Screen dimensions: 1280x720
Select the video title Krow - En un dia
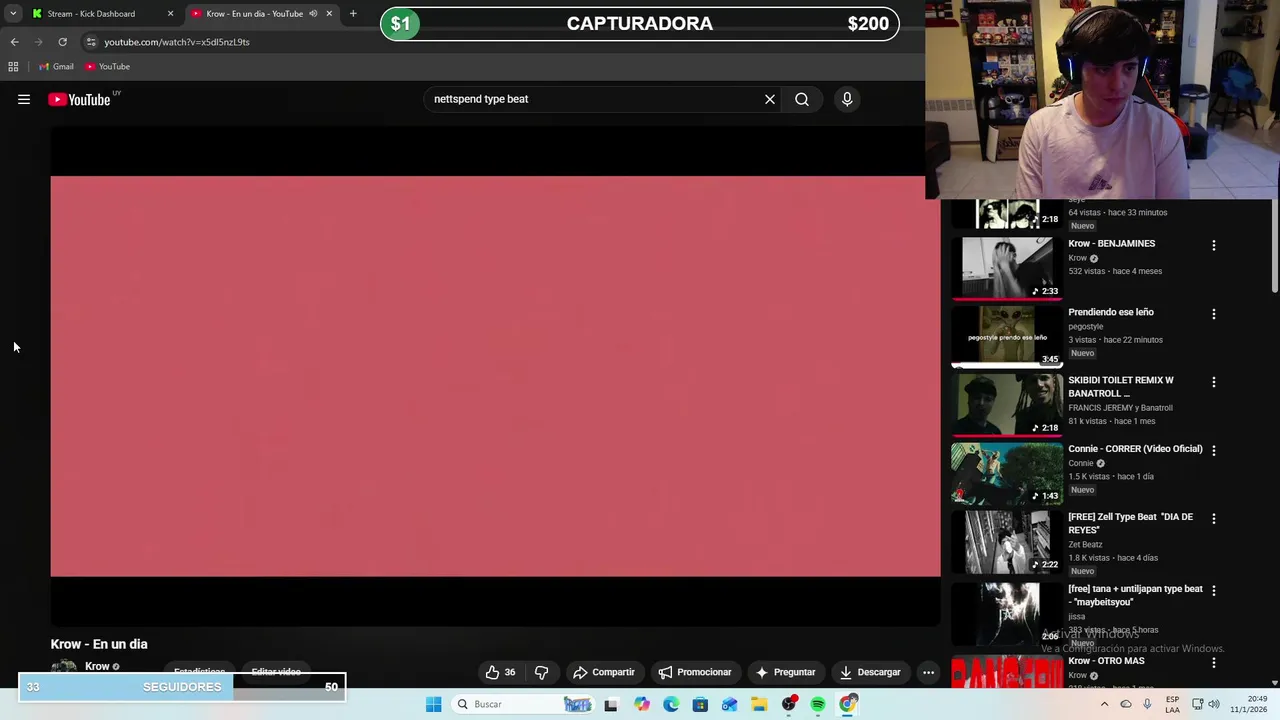tap(99, 644)
